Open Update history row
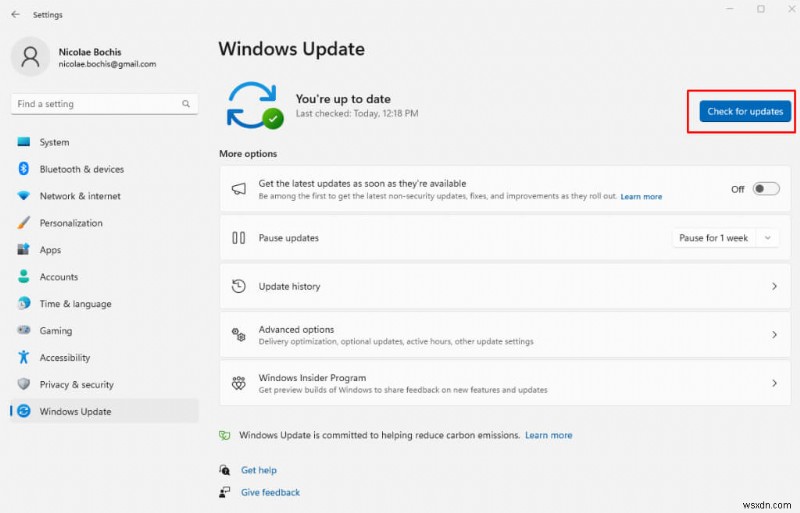Viewport: 800px width, 513px height. coord(505,286)
